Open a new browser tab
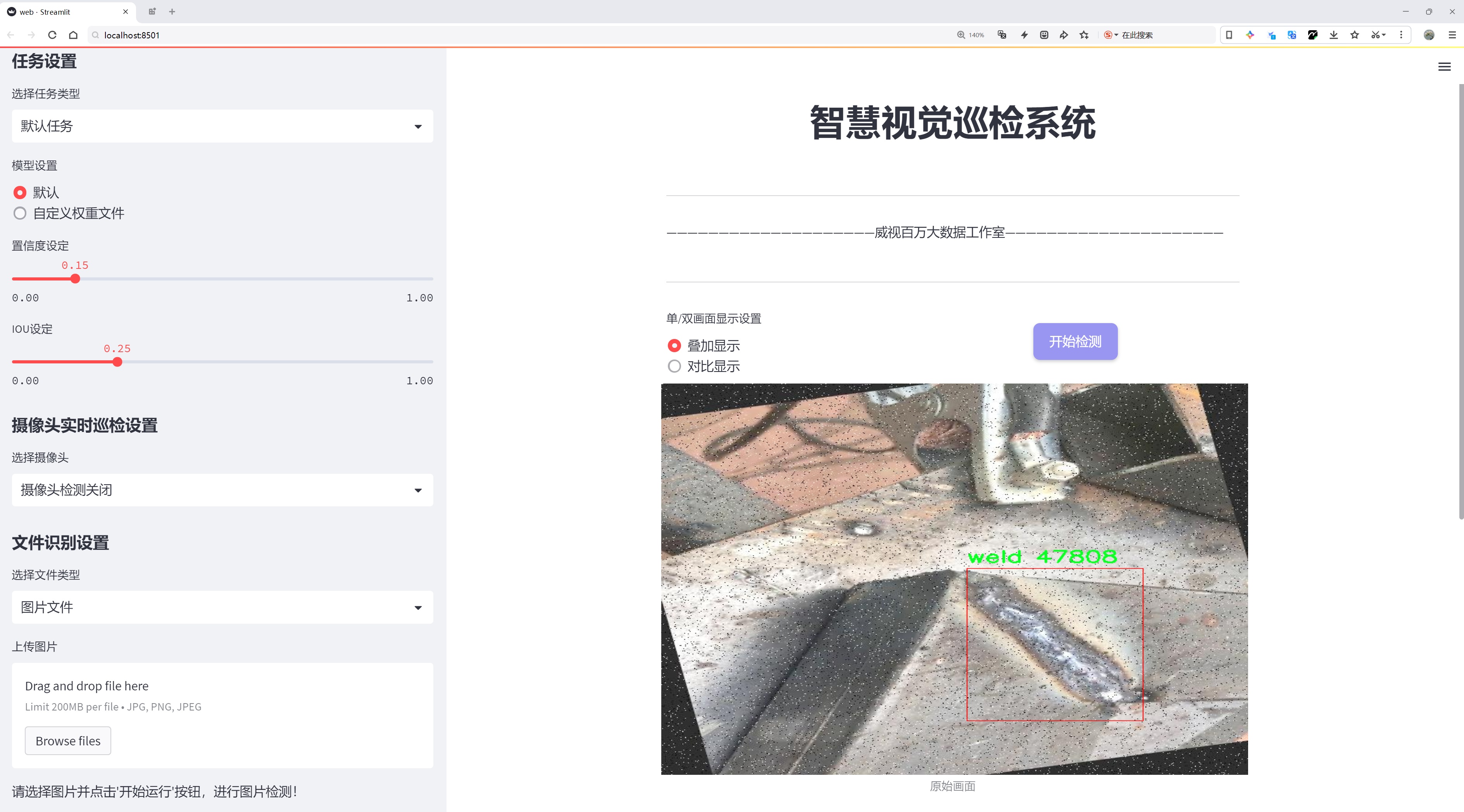Viewport: 1464px width, 812px height. point(172,11)
